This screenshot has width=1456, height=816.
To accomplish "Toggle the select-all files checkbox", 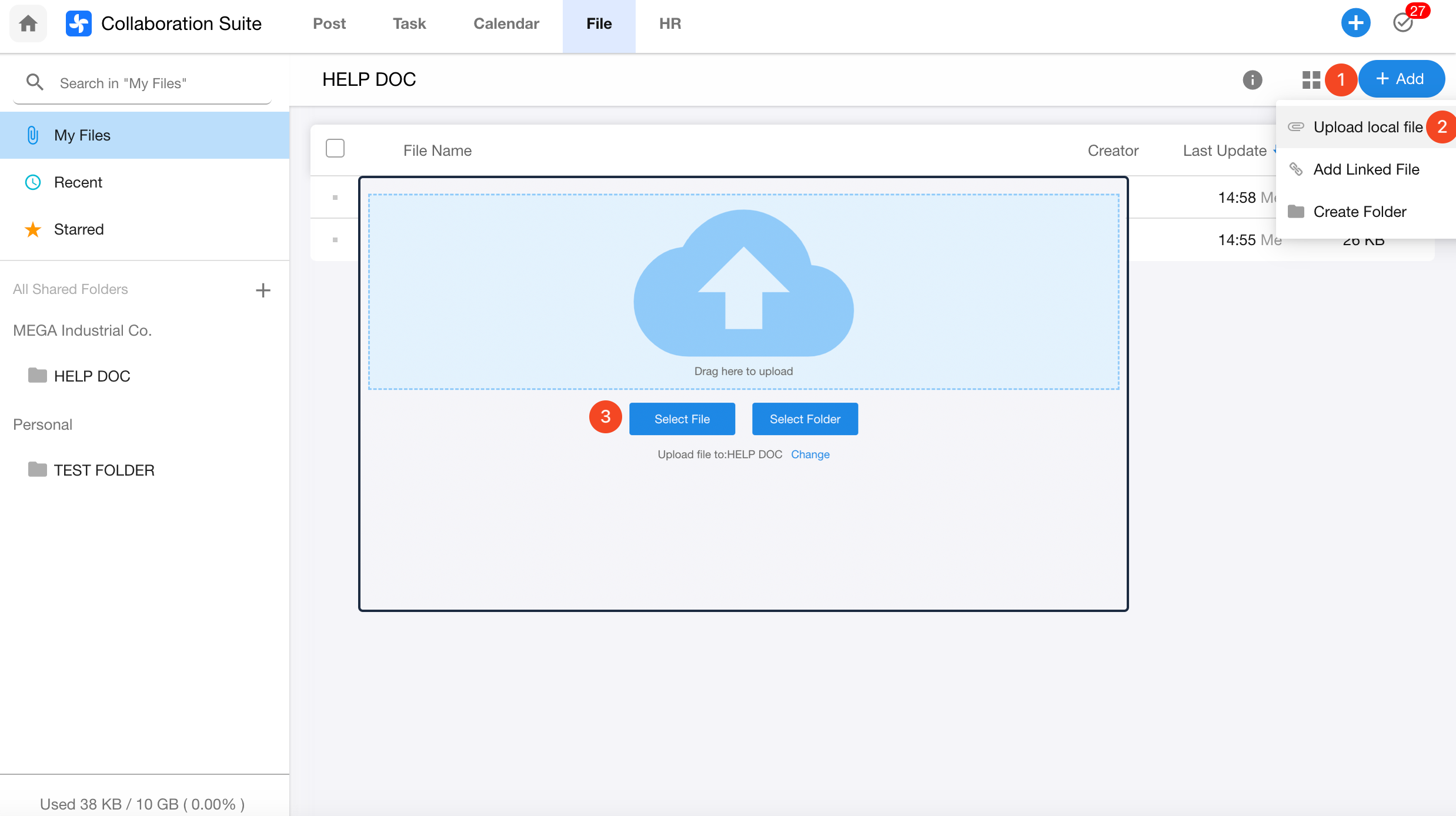I will tap(335, 148).
